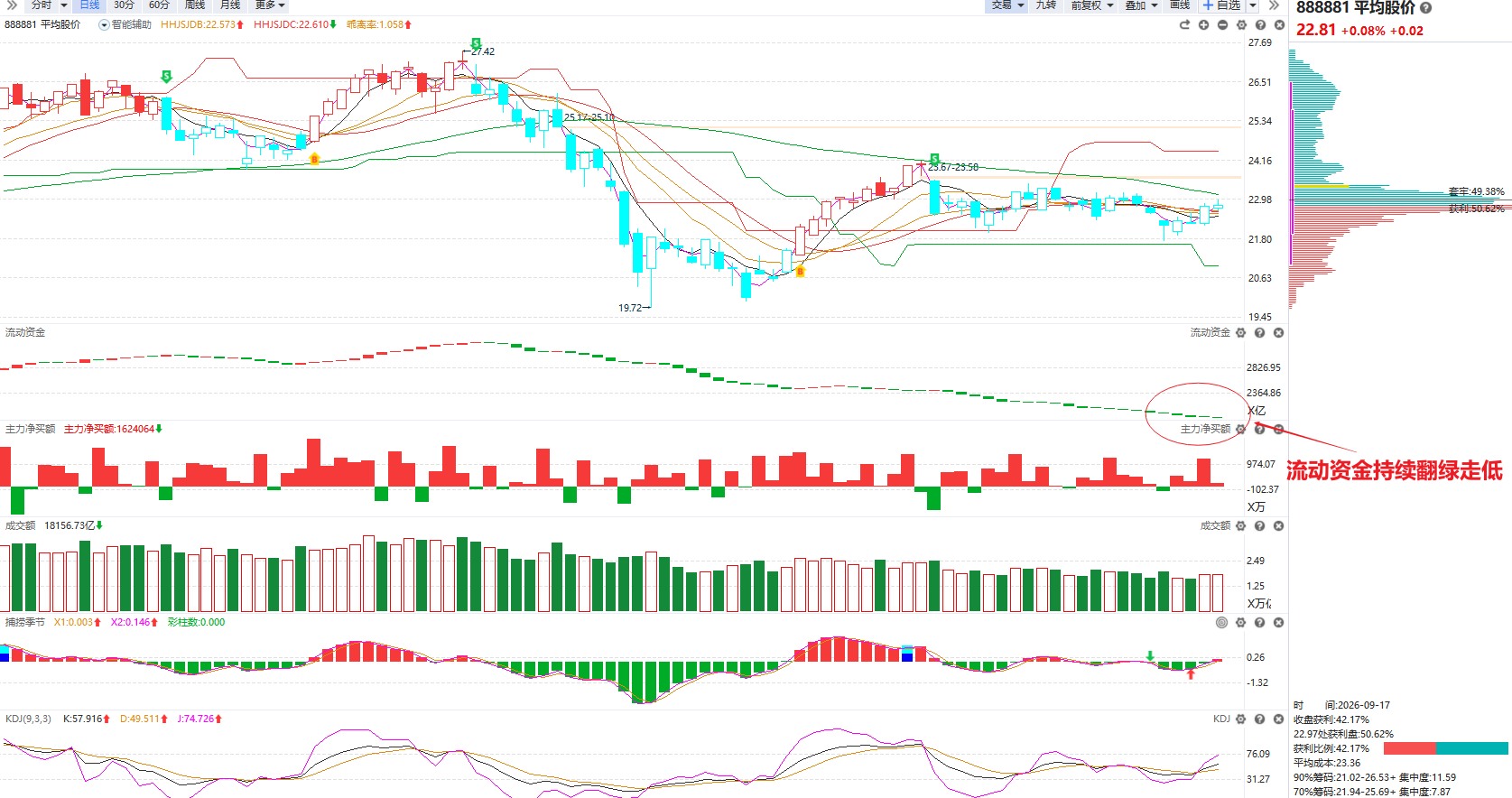The height and width of the screenshot is (798, 1512).
Task: Open the 前复权 adjustment dropdown
Action: (1092, 5)
